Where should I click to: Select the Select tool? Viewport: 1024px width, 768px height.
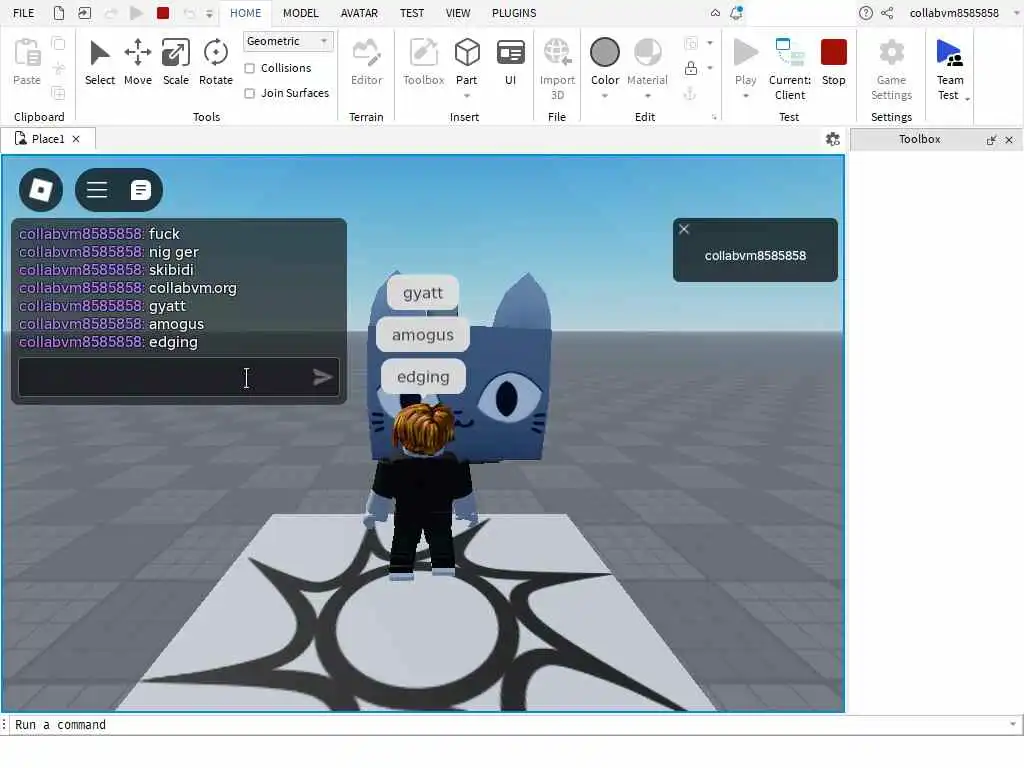(x=99, y=62)
